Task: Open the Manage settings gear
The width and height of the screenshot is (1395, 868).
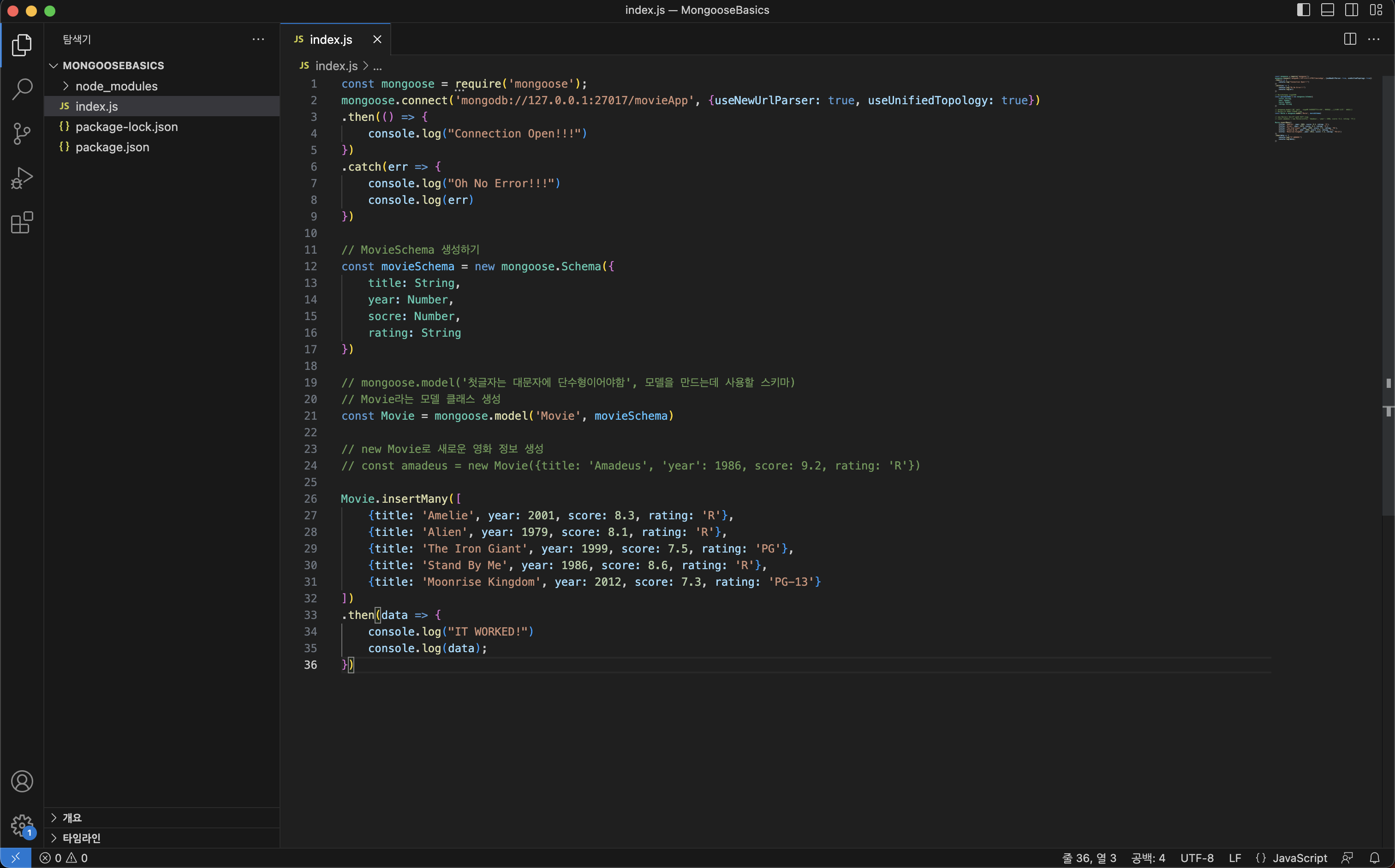Action: tap(22, 826)
